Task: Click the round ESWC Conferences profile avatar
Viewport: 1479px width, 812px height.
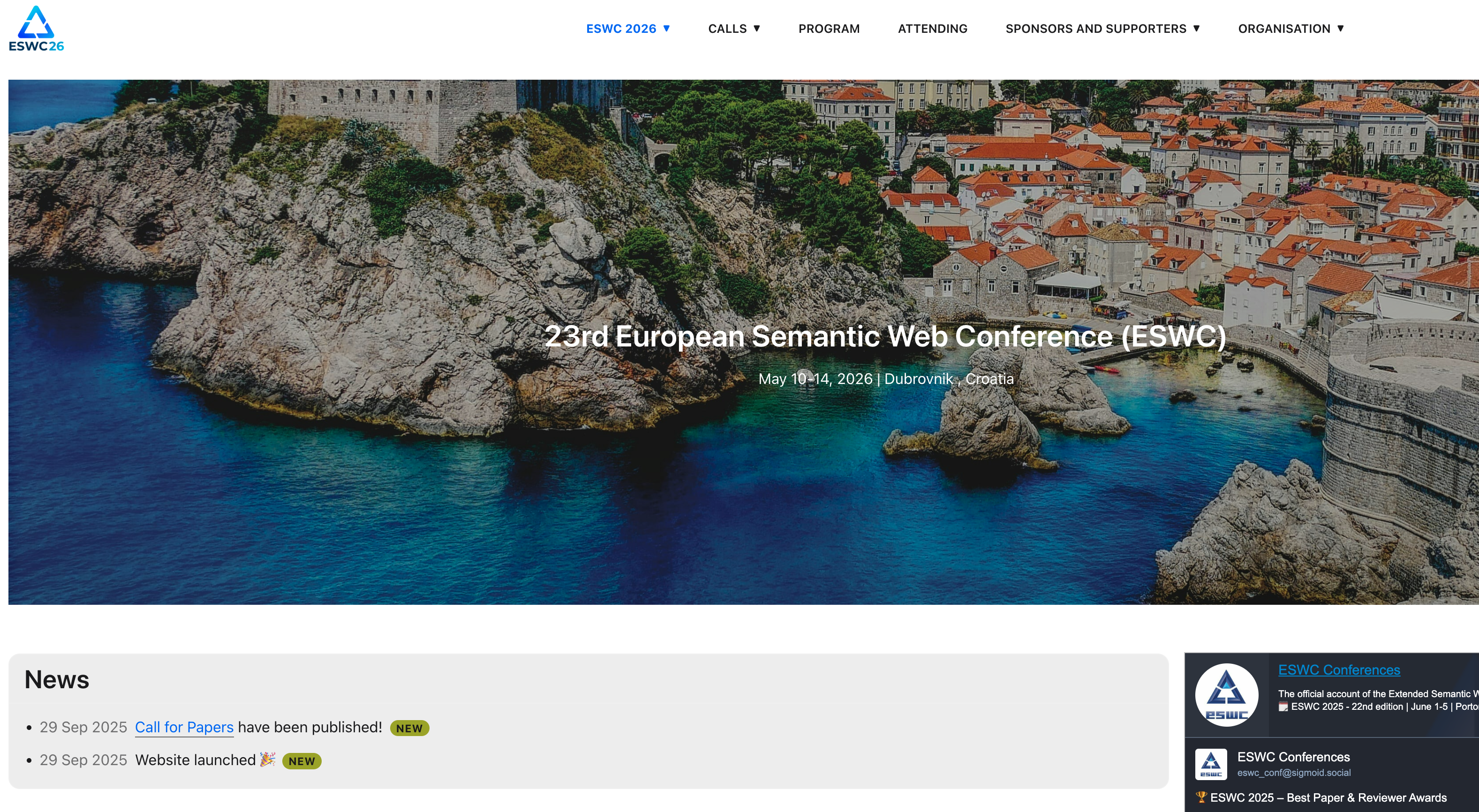Action: pos(1226,695)
